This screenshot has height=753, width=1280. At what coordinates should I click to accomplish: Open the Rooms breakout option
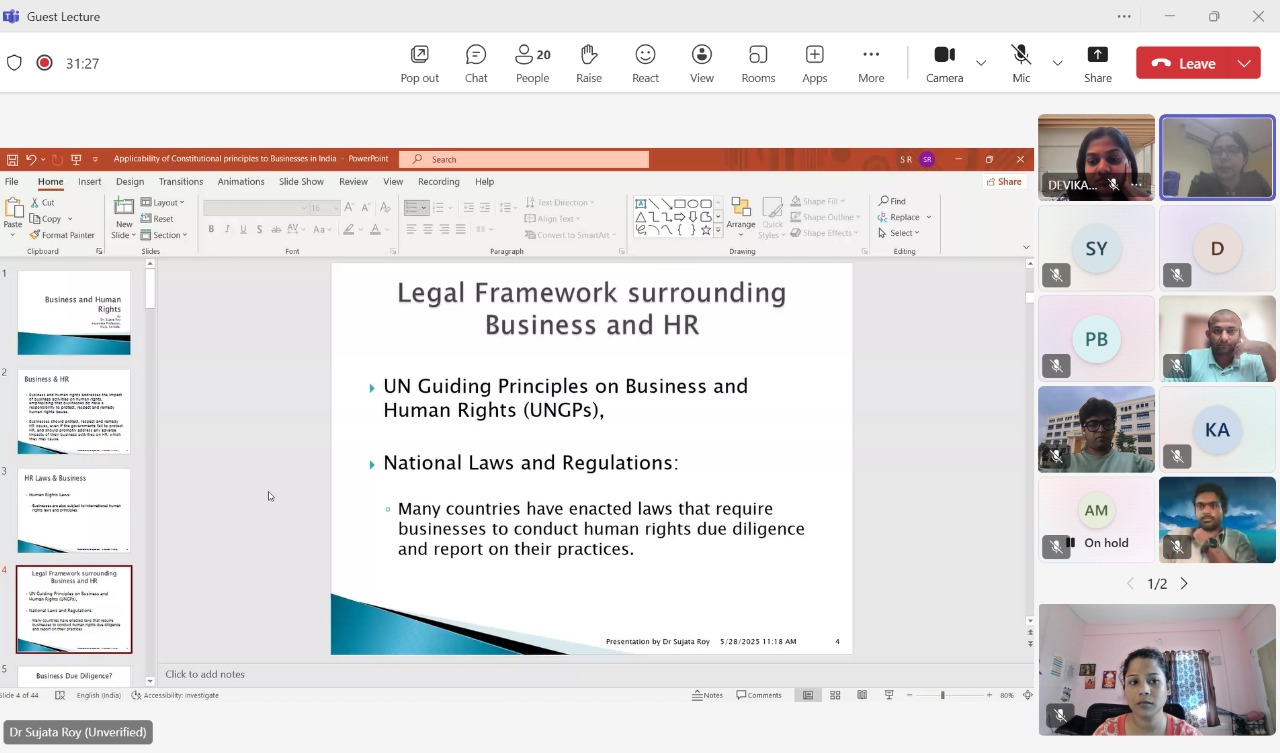pyautogui.click(x=758, y=63)
